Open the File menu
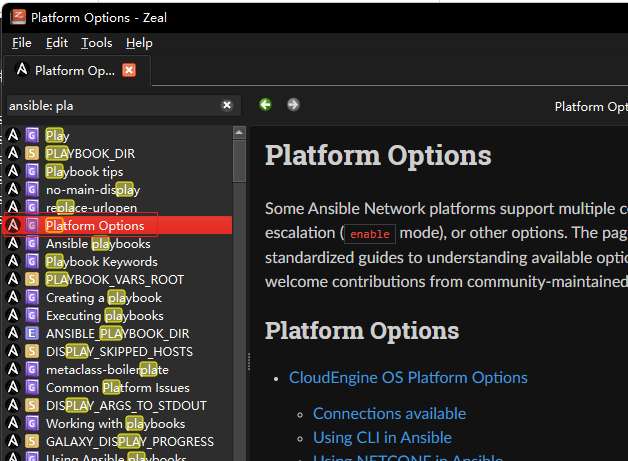This screenshot has width=628, height=461. pyautogui.click(x=22, y=43)
